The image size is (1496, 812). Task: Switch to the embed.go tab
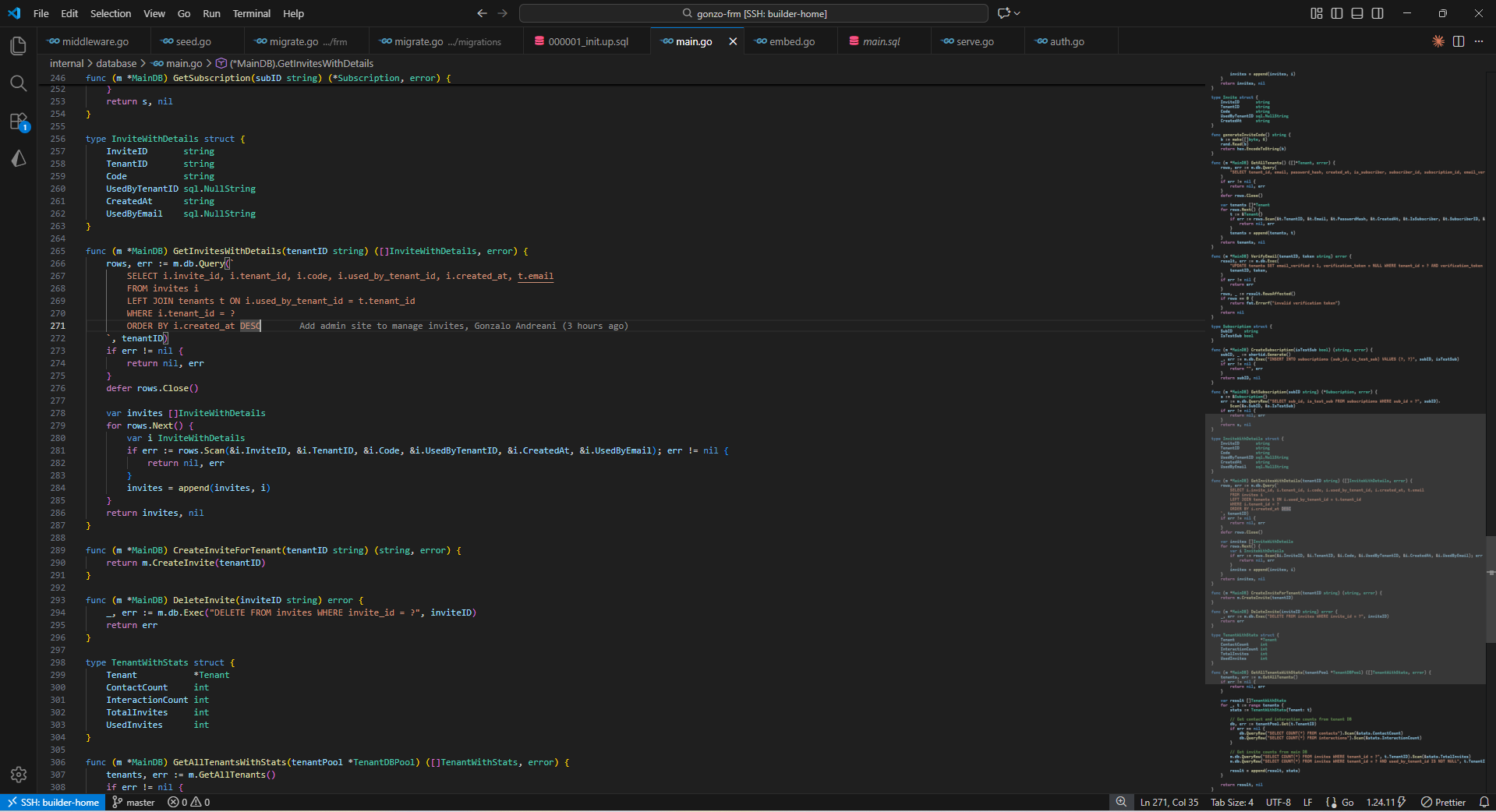[791, 41]
